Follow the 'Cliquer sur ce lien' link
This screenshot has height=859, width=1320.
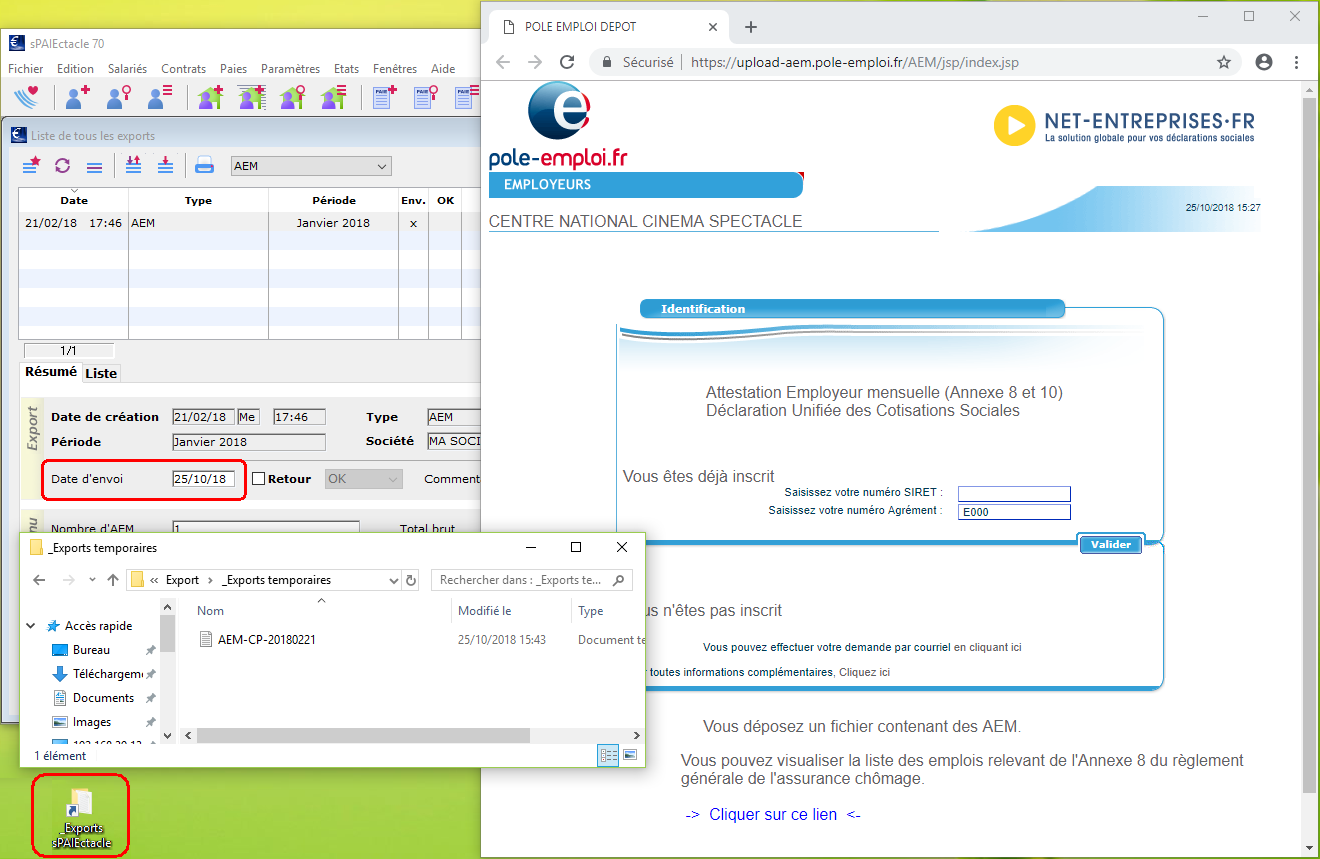[773, 815]
